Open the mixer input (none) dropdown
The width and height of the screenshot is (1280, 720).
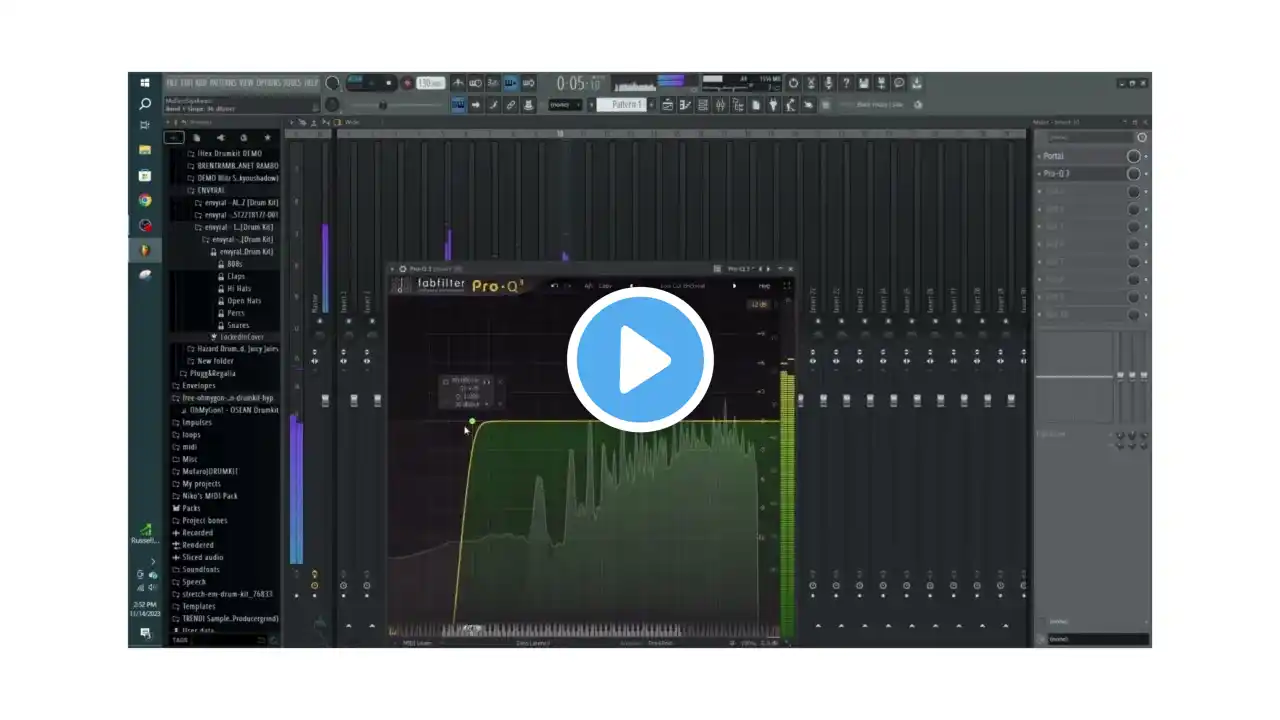pos(1090,137)
